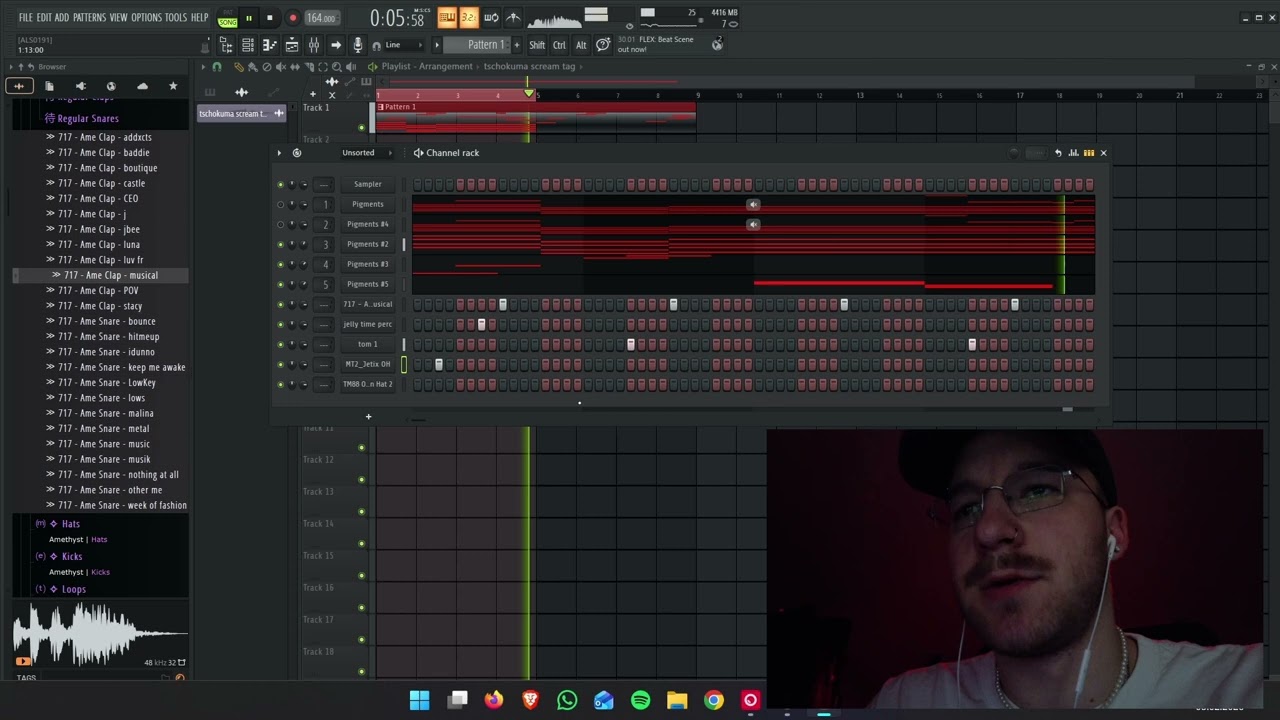Open the Pigments #5 channel button
This screenshot has width=1280, height=720.
pyautogui.click(x=368, y=284)
